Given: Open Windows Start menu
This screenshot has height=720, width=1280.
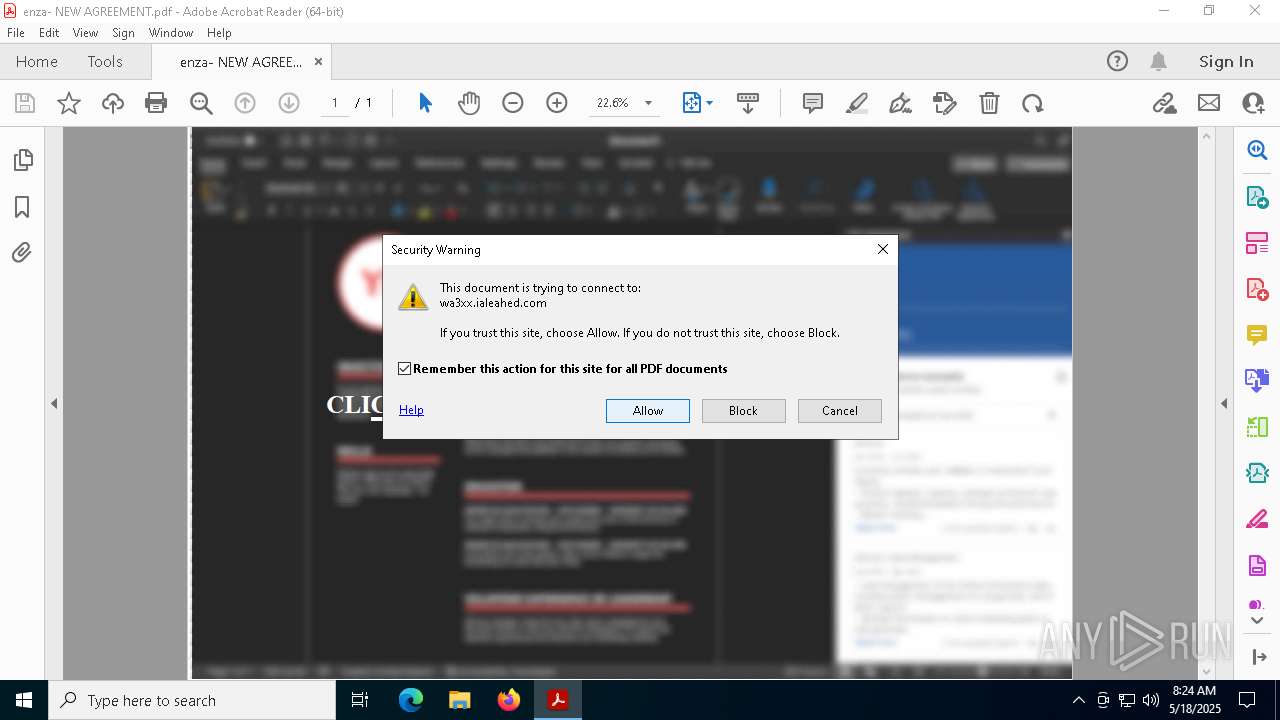Looking at the screenshot, I should pos(24,700).
